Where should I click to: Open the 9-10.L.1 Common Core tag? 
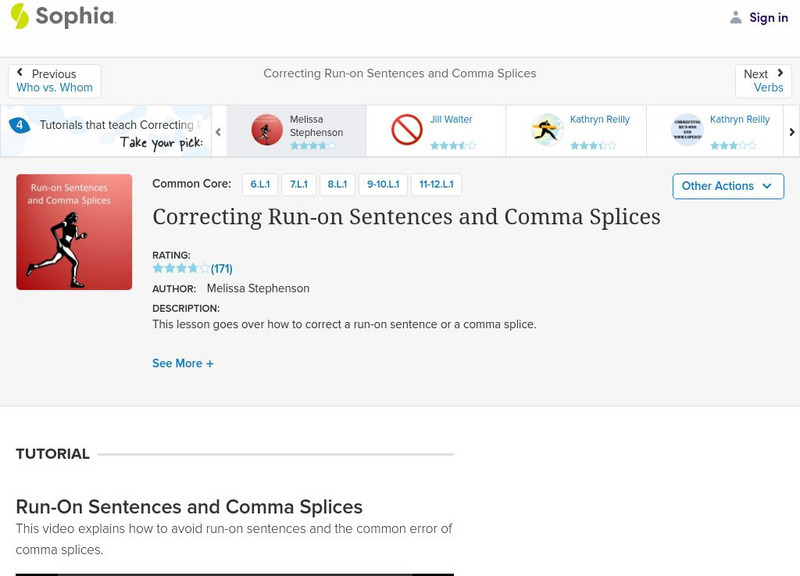point(383,185)
